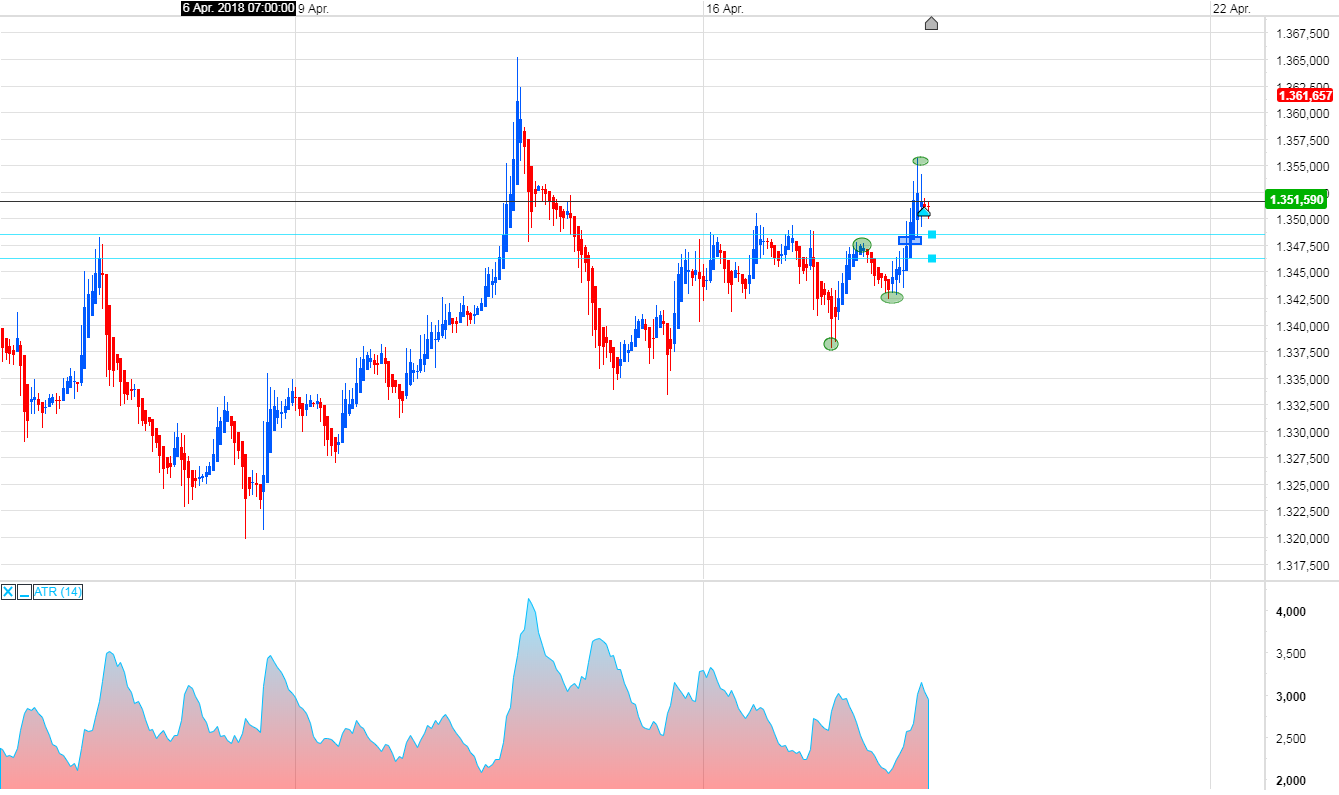Image resolution: width=1339 pixels, height=795 pixels.
Task: Expand the date marker labeled 6 Apr. 2018
Action: coord(236,9)
